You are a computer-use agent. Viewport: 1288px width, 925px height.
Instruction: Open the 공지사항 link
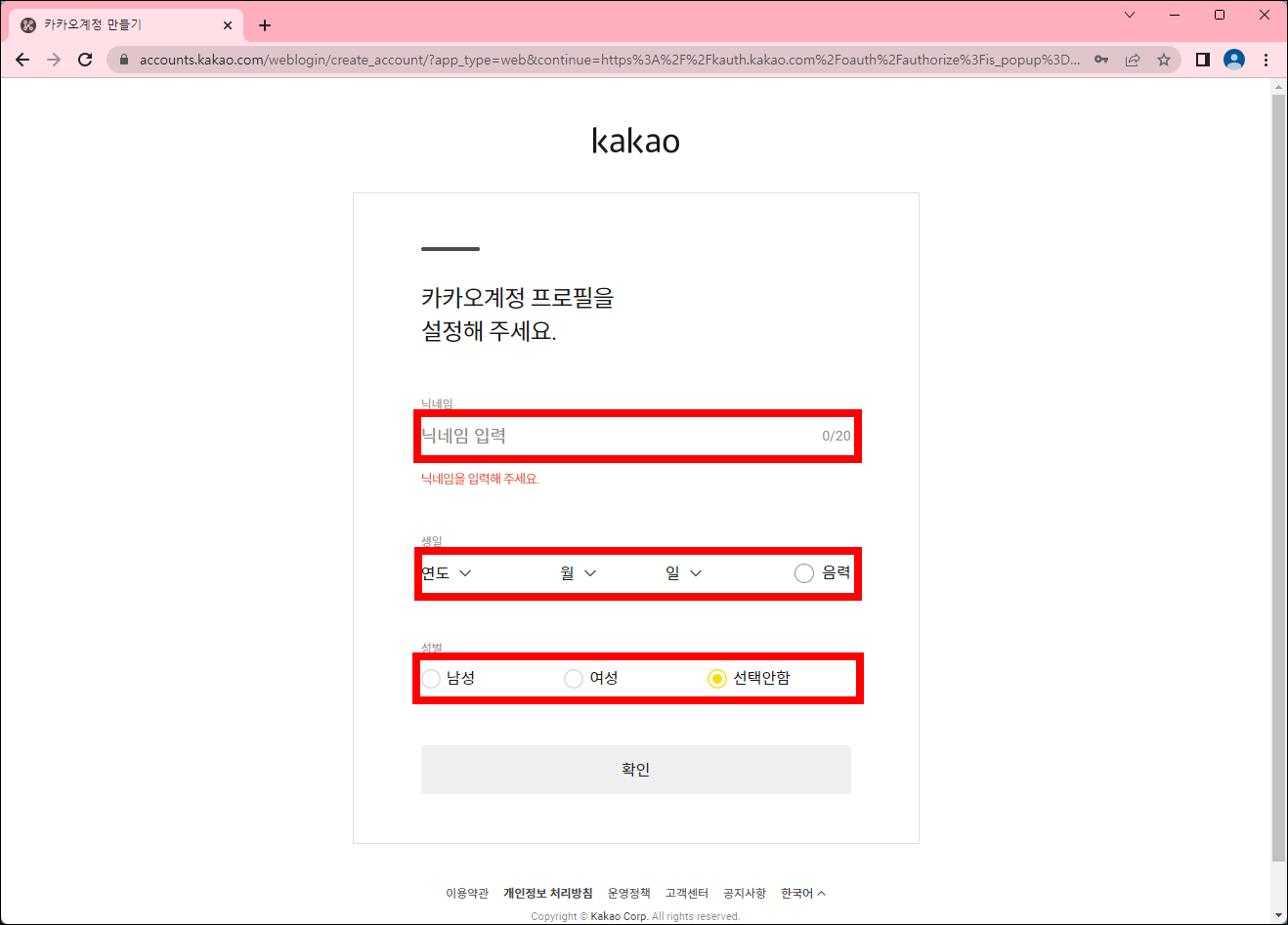pyautogui.click(x=745, y=893)
